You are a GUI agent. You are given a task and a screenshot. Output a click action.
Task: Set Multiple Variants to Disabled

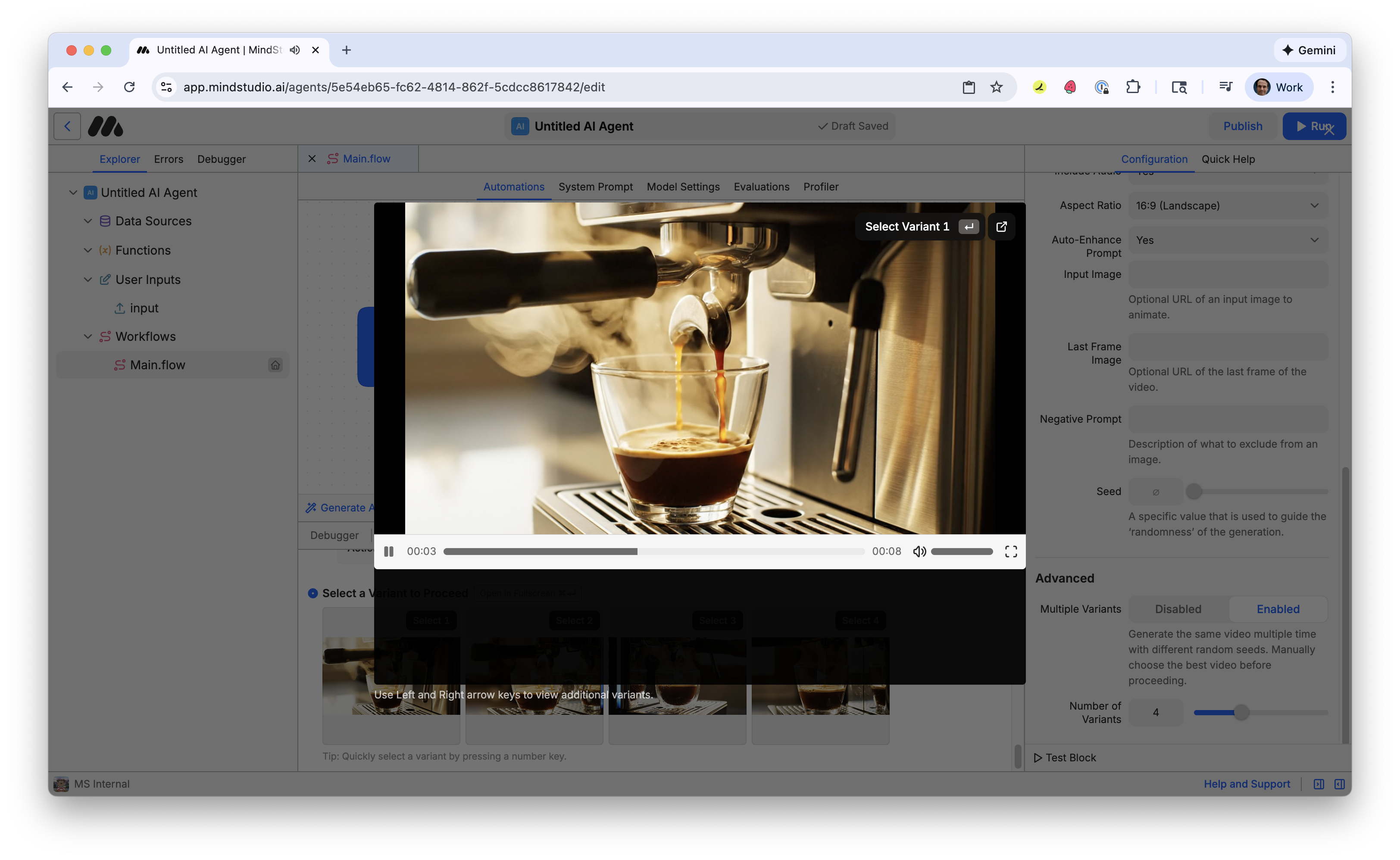click(x=1177, y=609)
